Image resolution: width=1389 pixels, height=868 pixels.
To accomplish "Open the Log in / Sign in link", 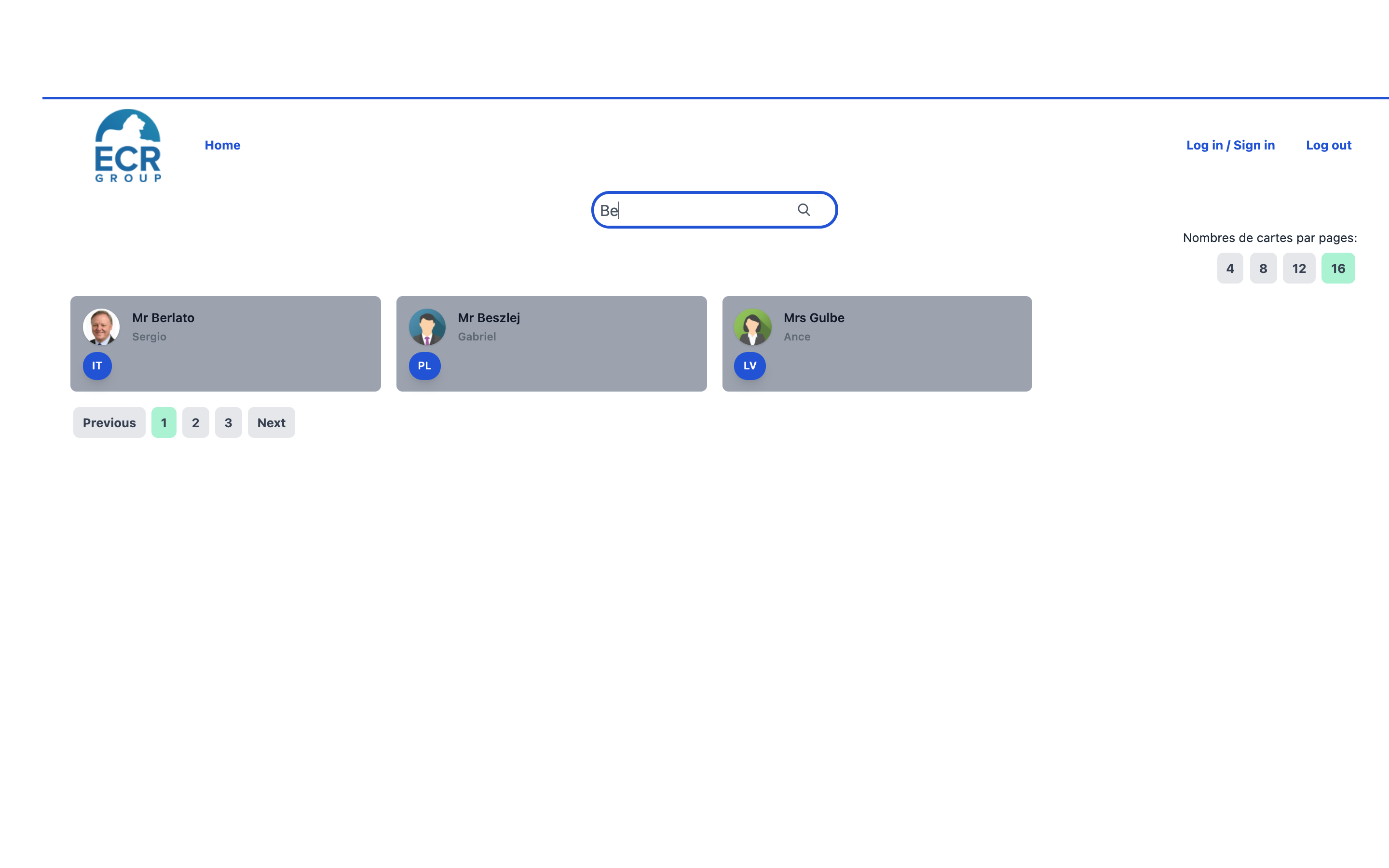I will 1230,145.
